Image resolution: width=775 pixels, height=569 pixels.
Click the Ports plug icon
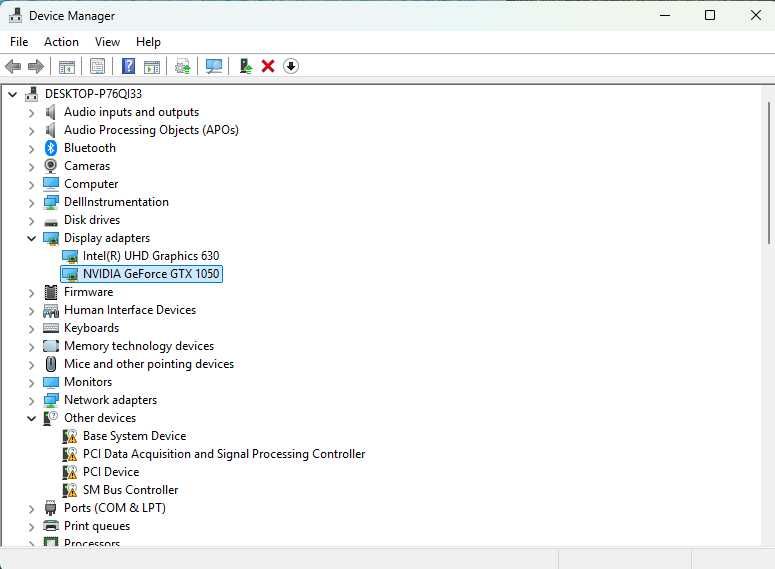pos(50,508)
